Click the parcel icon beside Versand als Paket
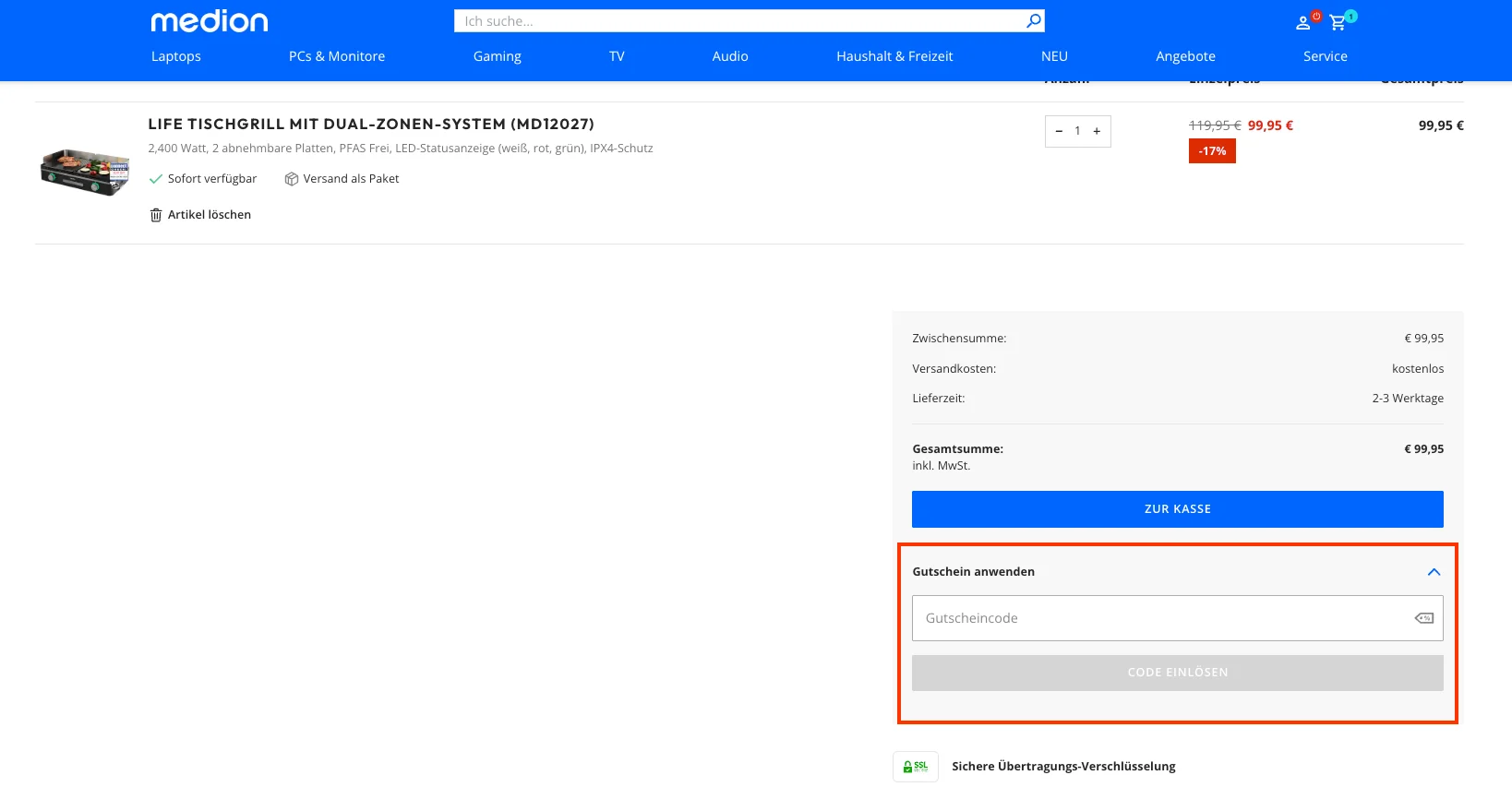Image resolution: width=1512 pixels, height=799 pixels. click(292, 179)
